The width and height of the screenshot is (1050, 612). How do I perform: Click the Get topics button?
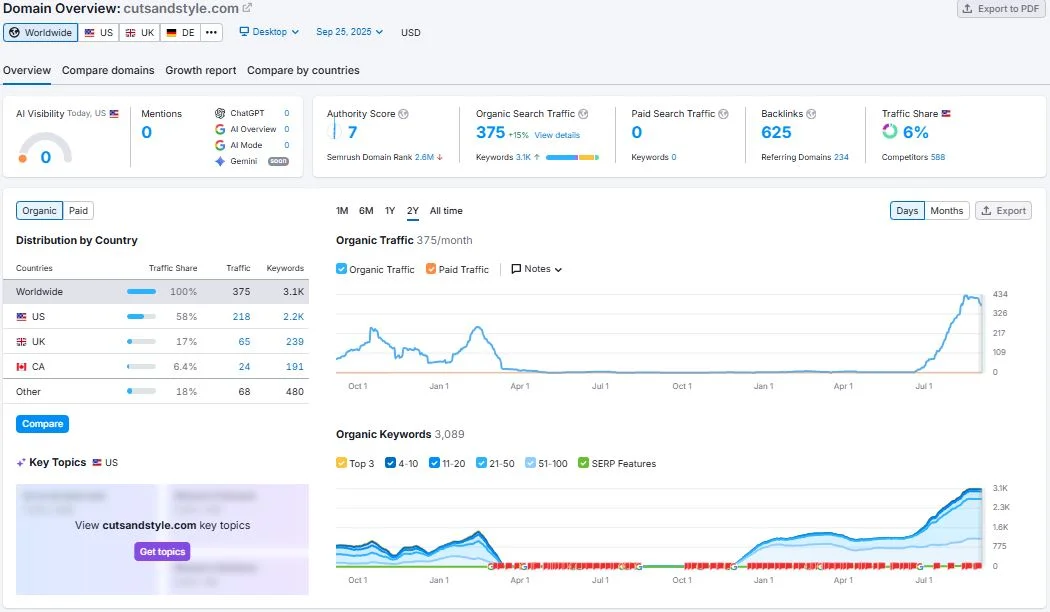pos(162,552)
